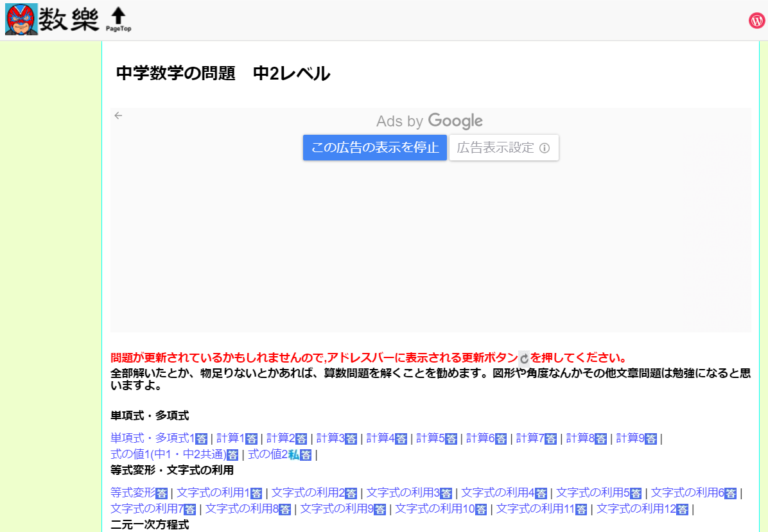768x532 pixels.
Task: Click the 数樂 site title text
Action: pos(69,20)
